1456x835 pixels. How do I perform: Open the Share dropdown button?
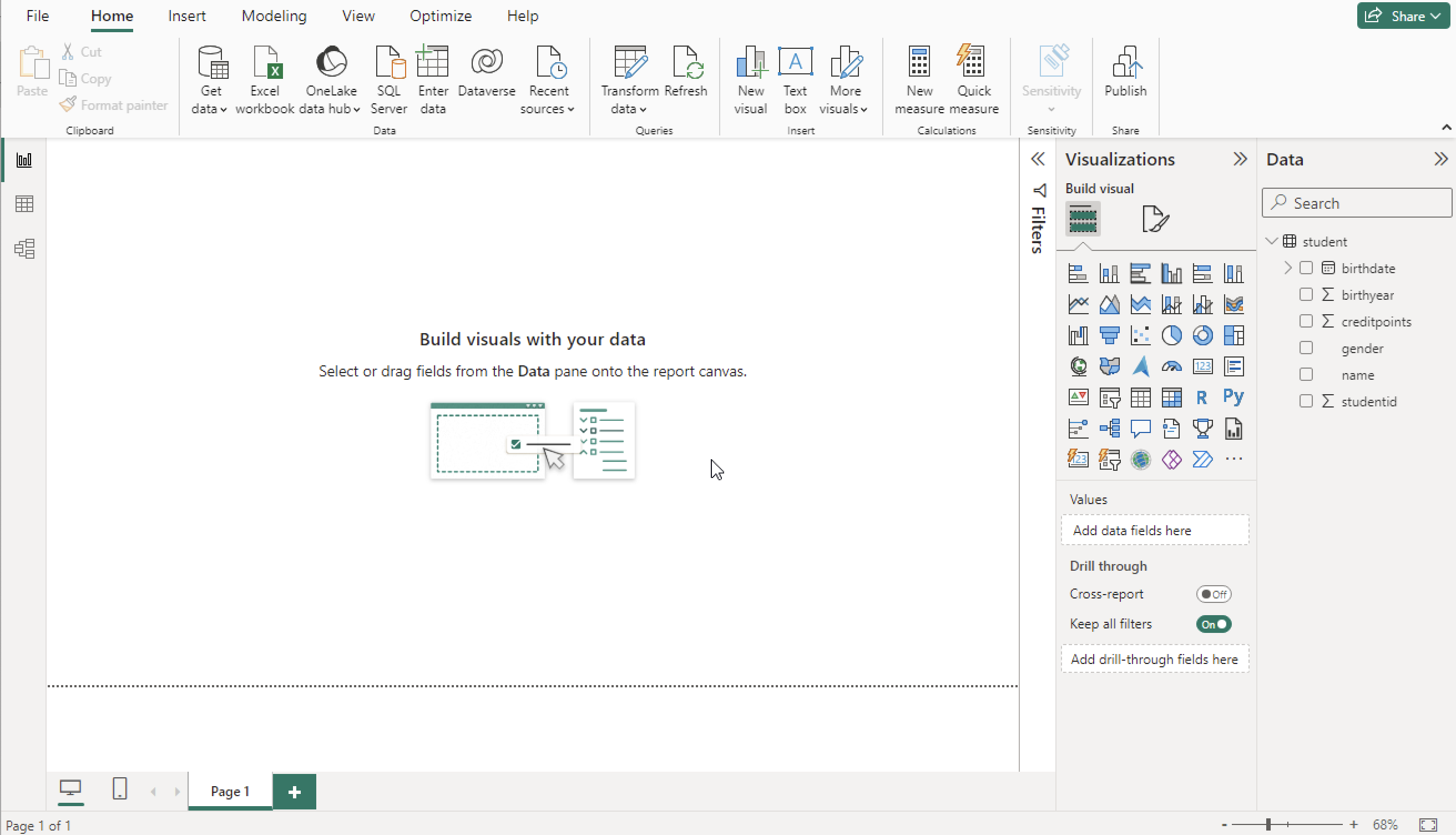1402,16
